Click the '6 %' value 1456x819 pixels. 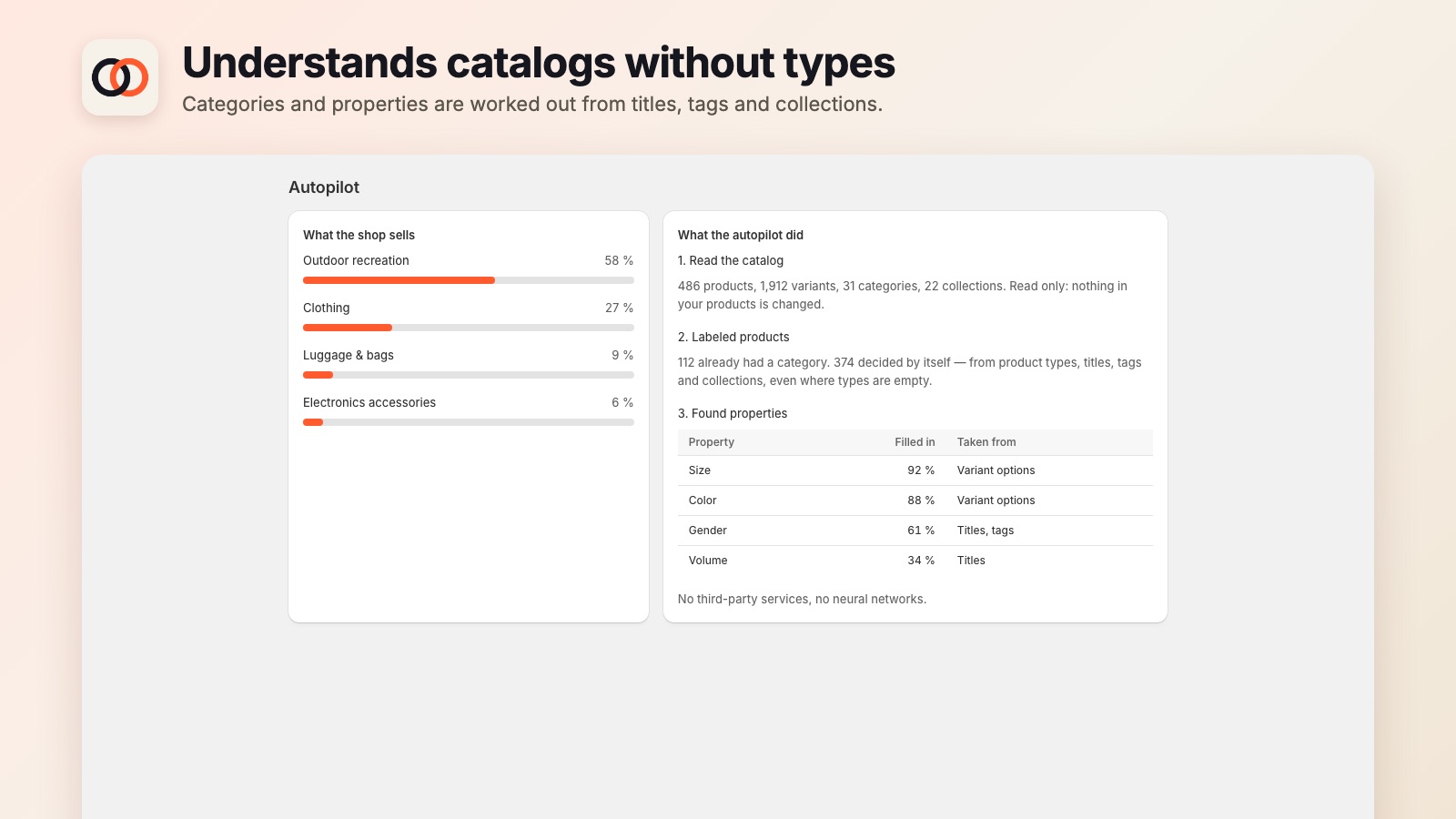point(622,402)
